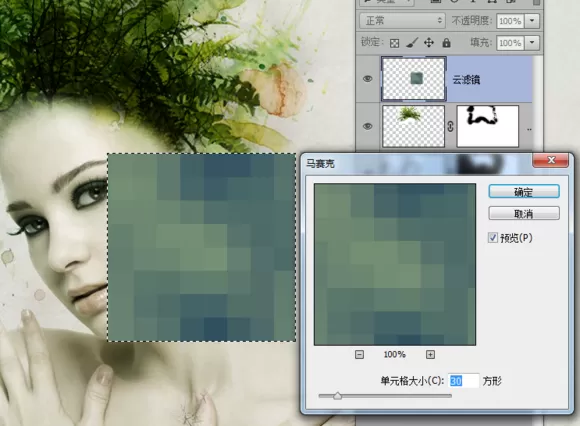Click the mosaic preview image in dialog
The width and height of the screenshot is (580, 426).
(x=395, y=264)
